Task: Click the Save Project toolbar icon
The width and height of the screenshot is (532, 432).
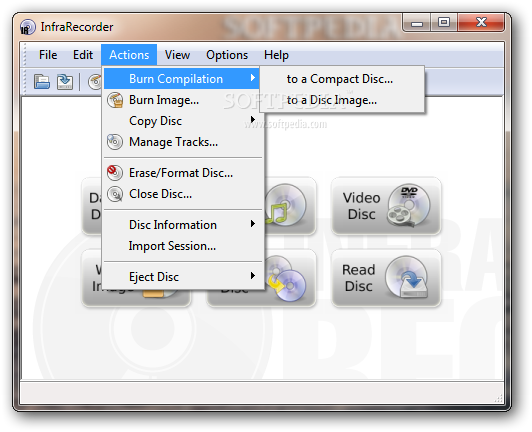Action: (x=65, y=82)
